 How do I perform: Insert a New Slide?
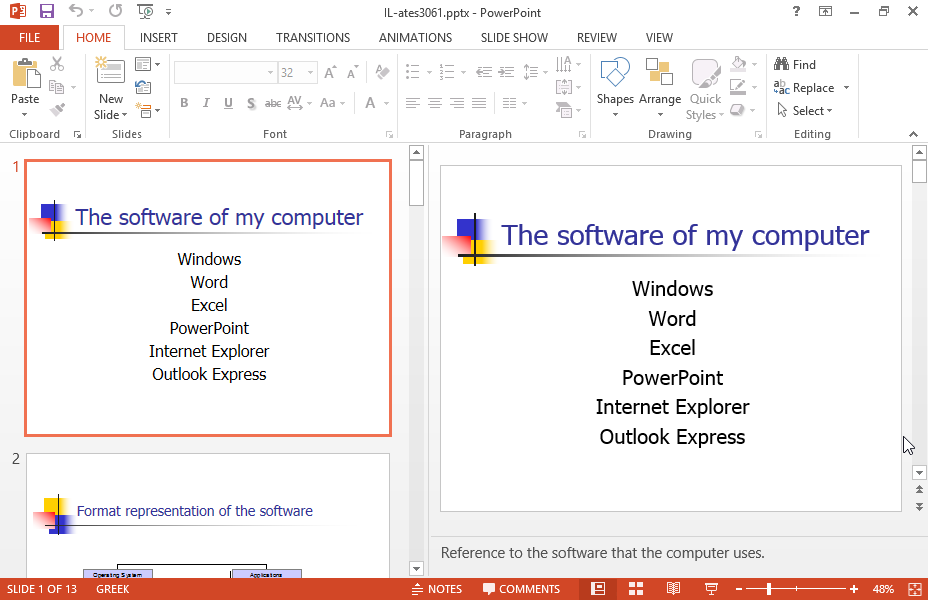[x=111, y=88]
